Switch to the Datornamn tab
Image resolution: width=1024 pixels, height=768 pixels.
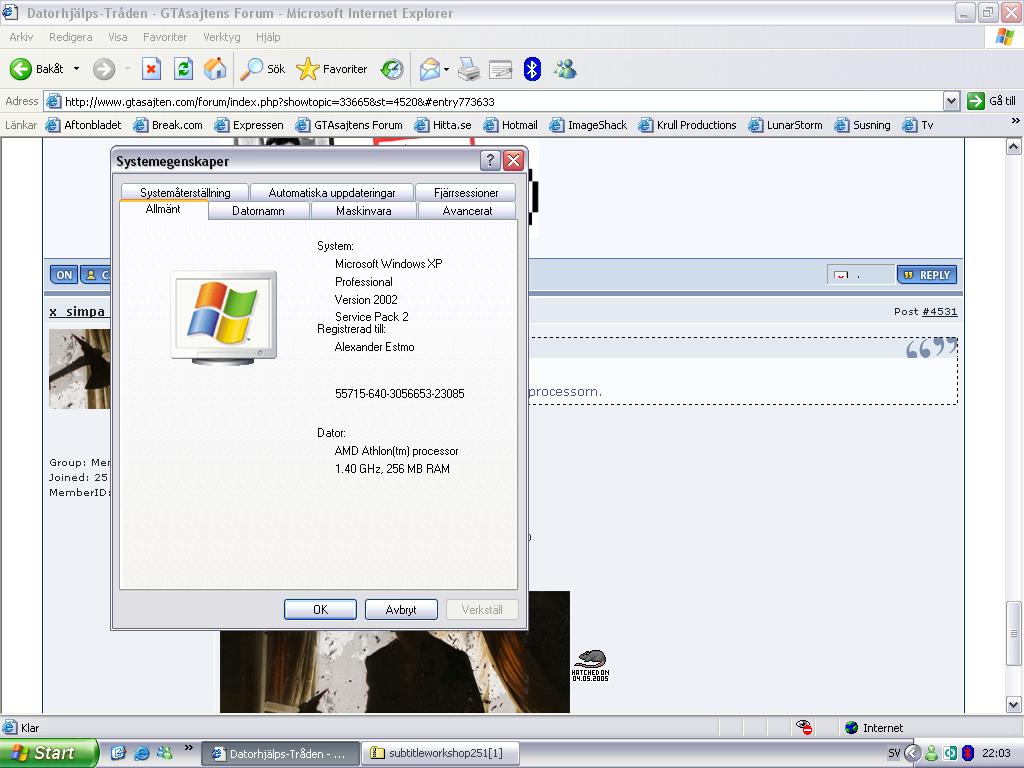259,211
